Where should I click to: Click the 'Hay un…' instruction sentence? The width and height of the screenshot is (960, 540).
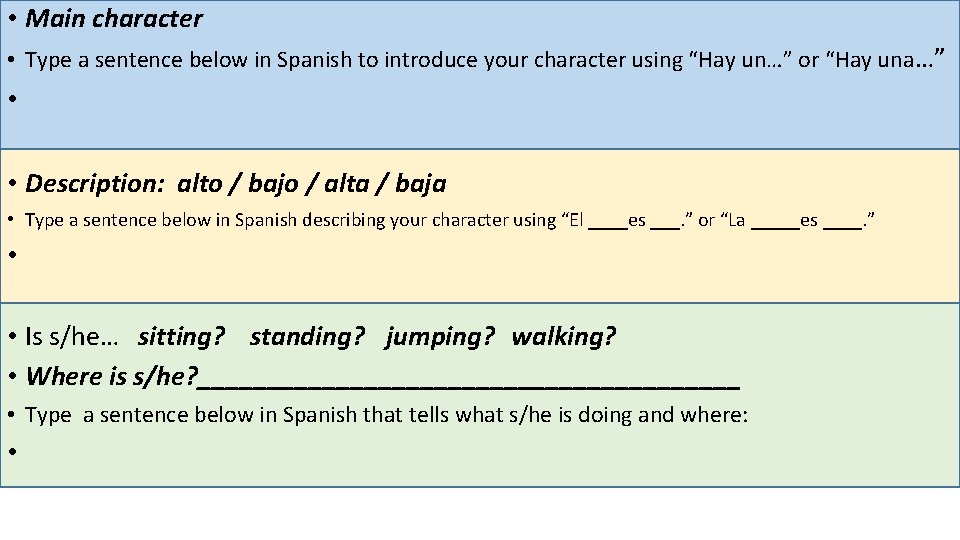tap(484, 60)
